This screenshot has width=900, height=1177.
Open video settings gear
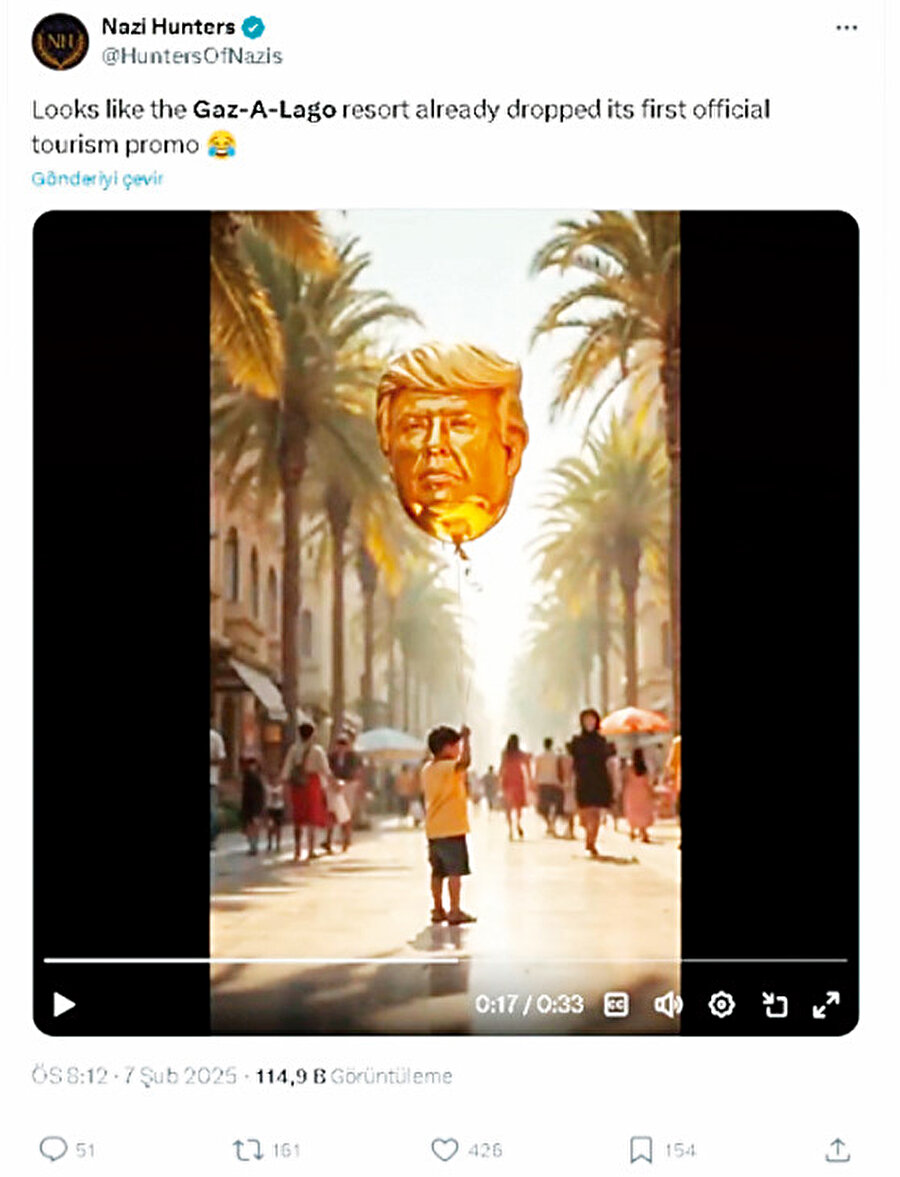(721, 1004)
